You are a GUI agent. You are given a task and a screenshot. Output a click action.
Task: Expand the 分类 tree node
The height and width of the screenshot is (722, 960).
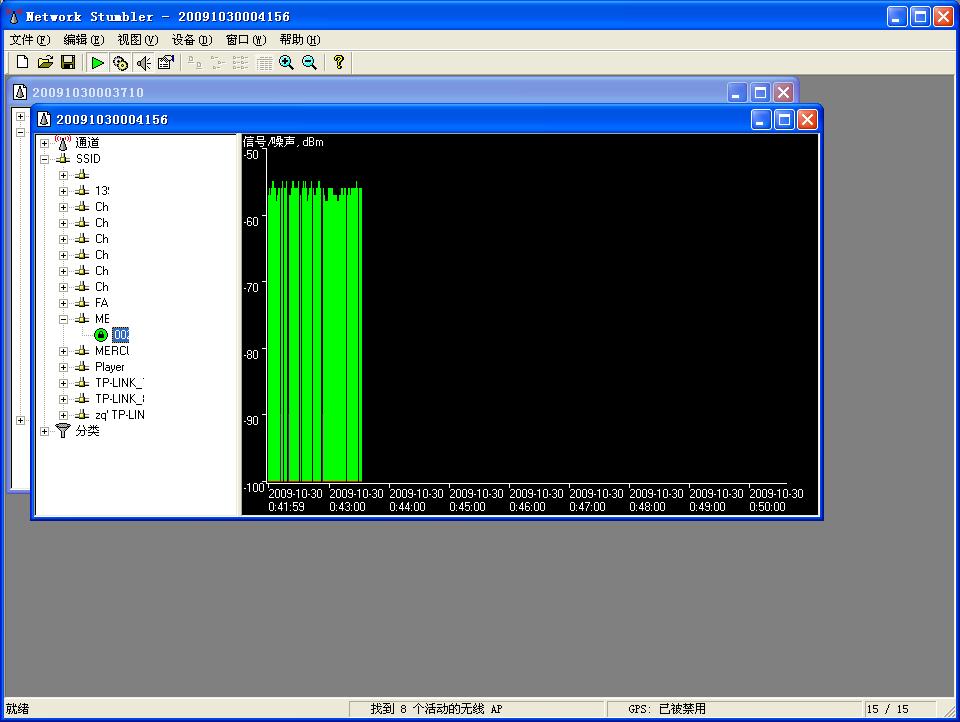pyautogui.click(x=44, y=431)
